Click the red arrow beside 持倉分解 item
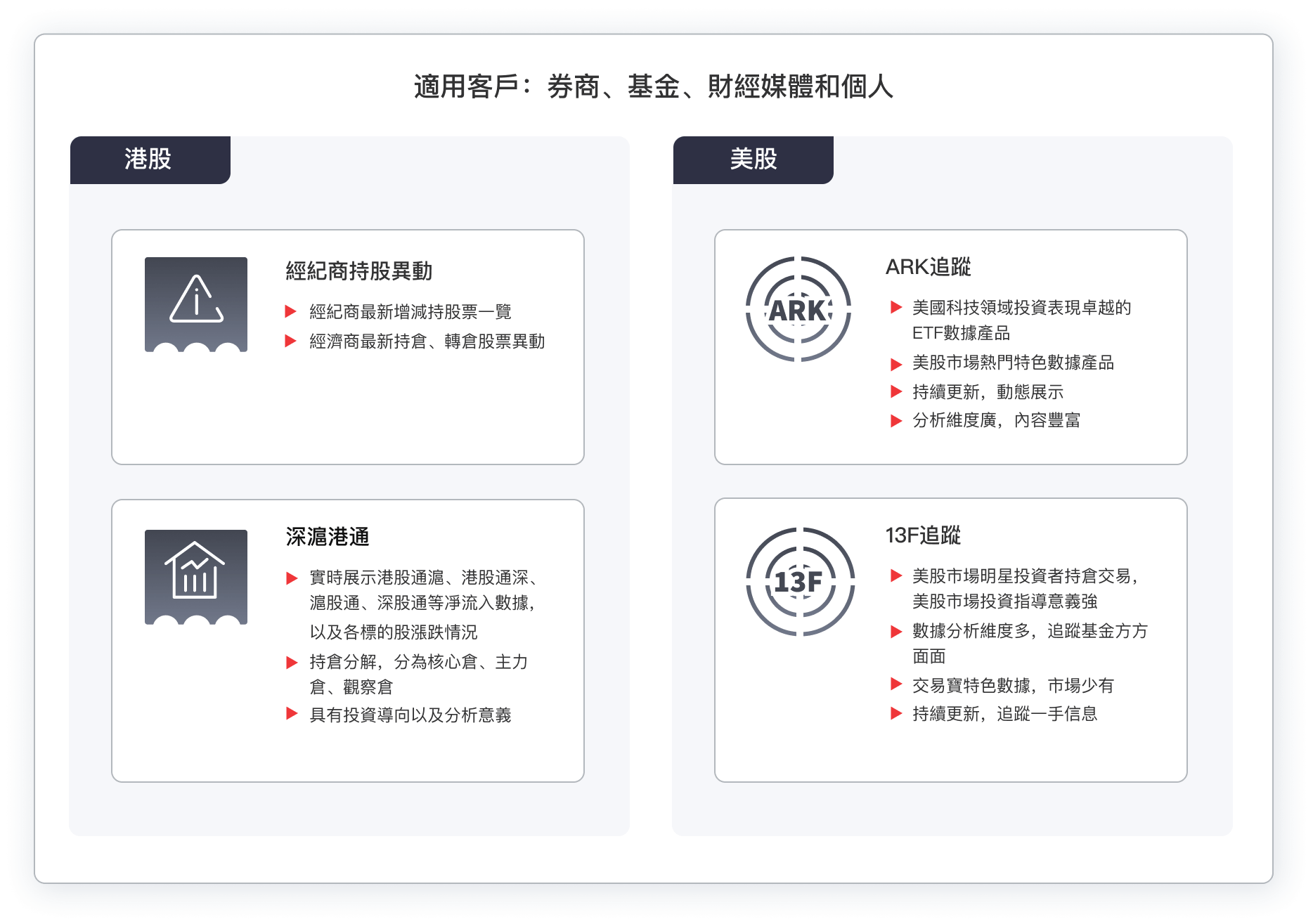Image resolution: width=1313 pixels, height=924 pixels. coord(290,661)
